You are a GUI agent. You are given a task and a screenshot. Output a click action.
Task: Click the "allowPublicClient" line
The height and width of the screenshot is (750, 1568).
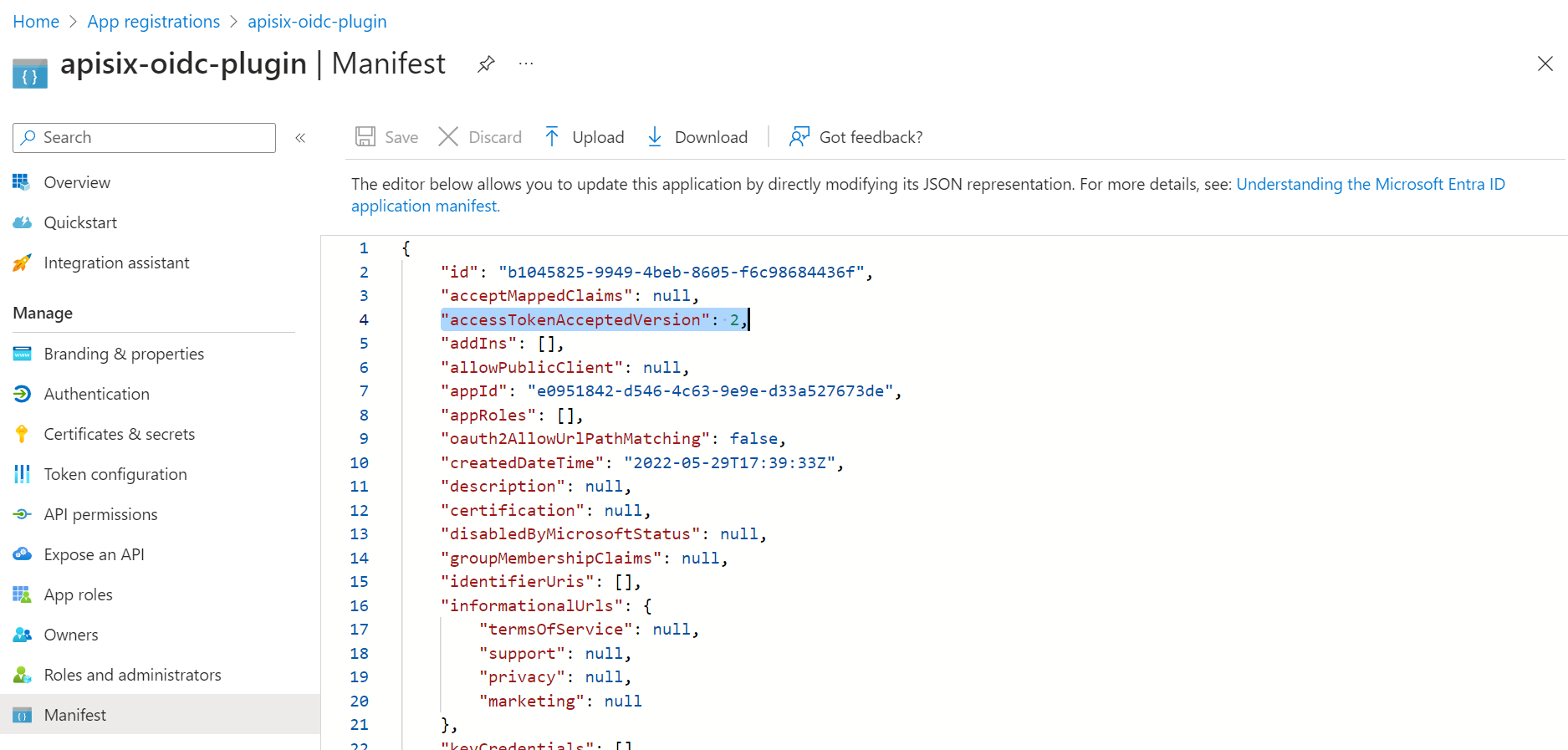pyautogui.click(x=565, y=367)
